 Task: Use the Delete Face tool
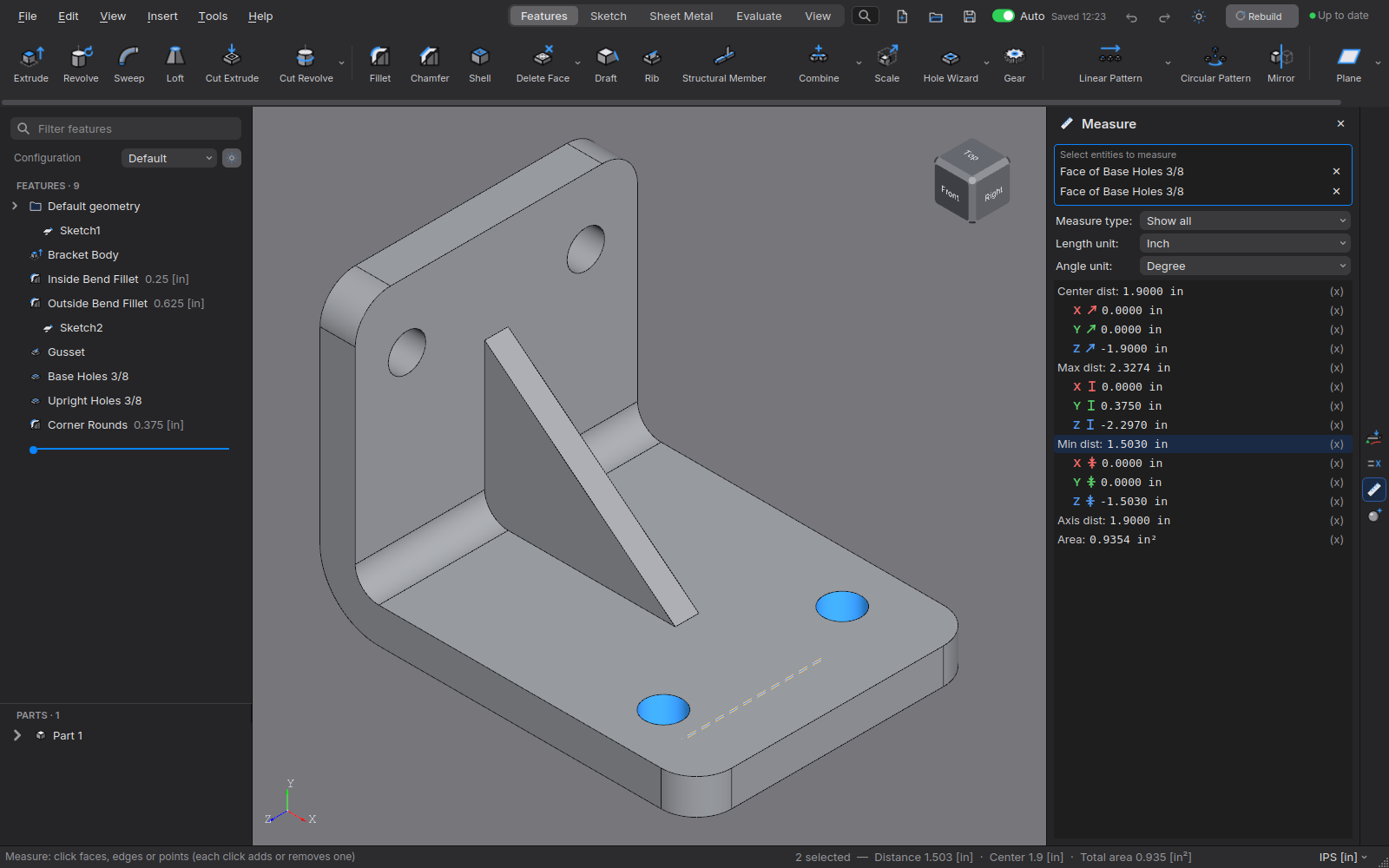click(x=543, y=65)
